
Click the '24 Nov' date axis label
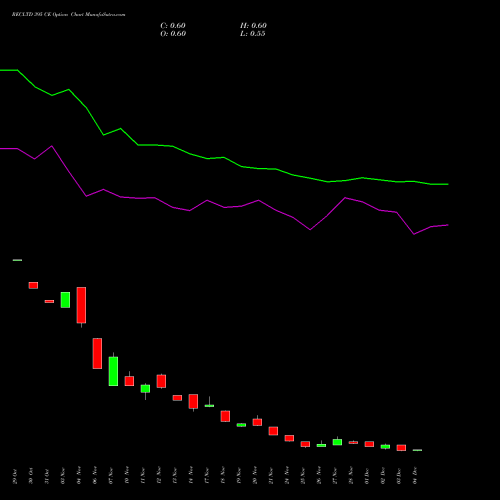click(x=287, y=476)
